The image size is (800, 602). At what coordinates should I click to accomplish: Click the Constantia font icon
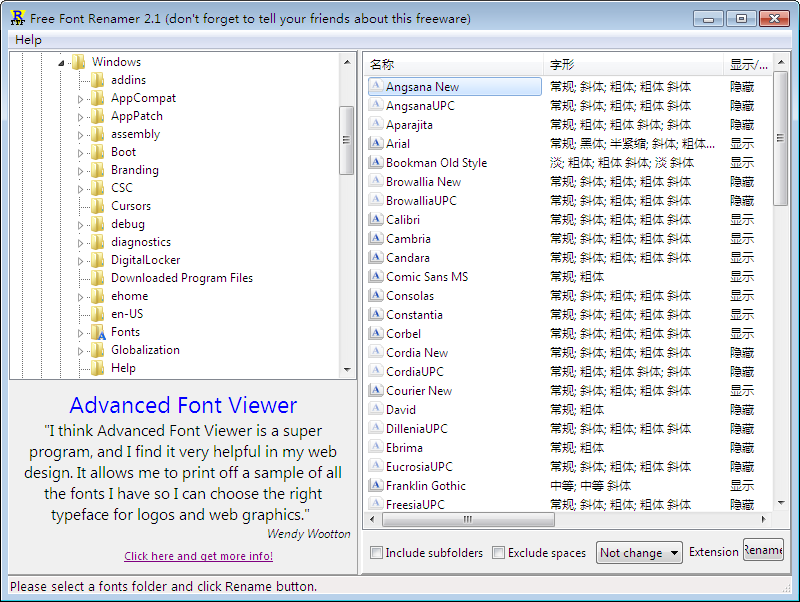tap(376, 314)
